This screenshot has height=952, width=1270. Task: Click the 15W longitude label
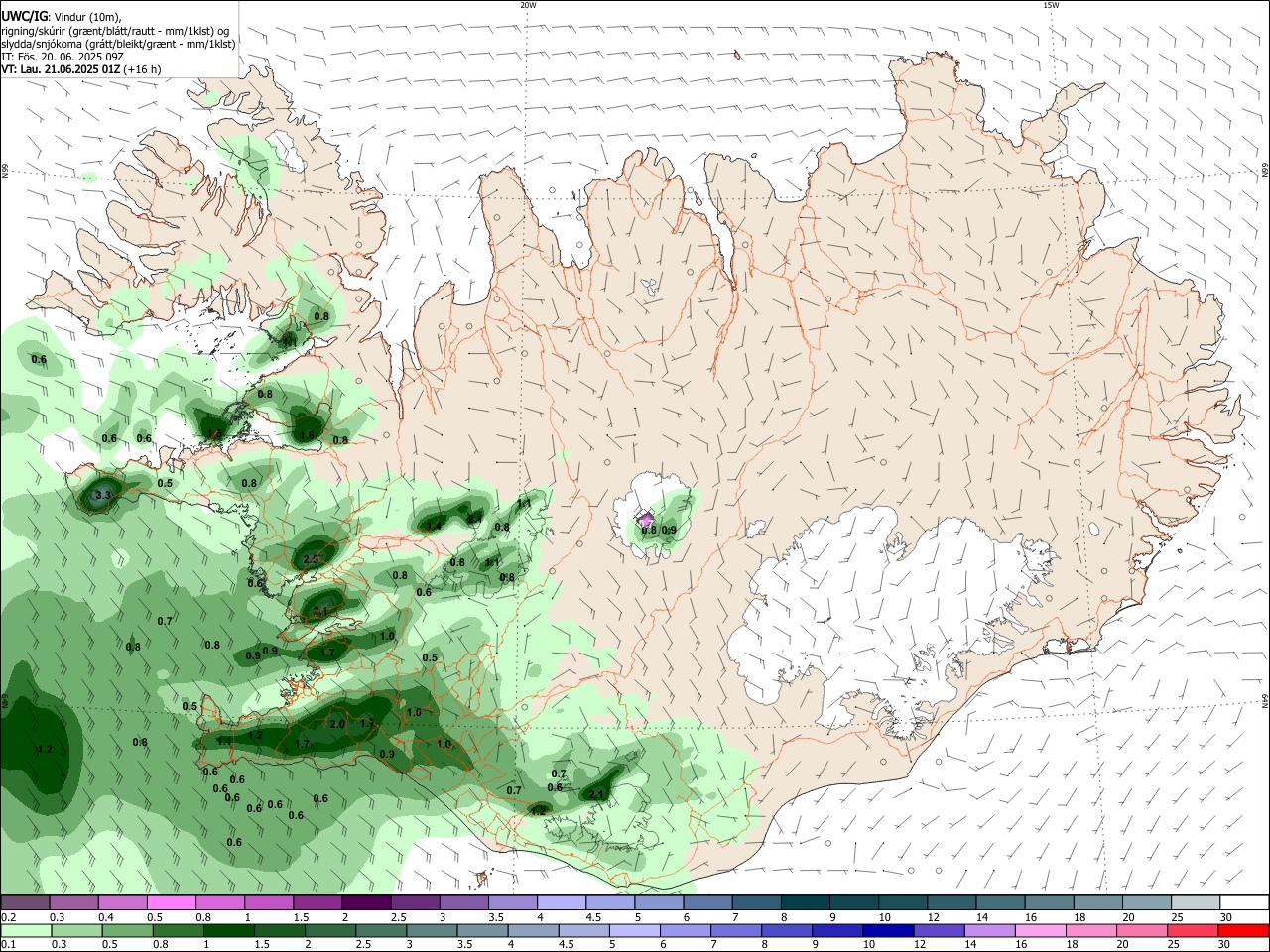click(1051, 5)
